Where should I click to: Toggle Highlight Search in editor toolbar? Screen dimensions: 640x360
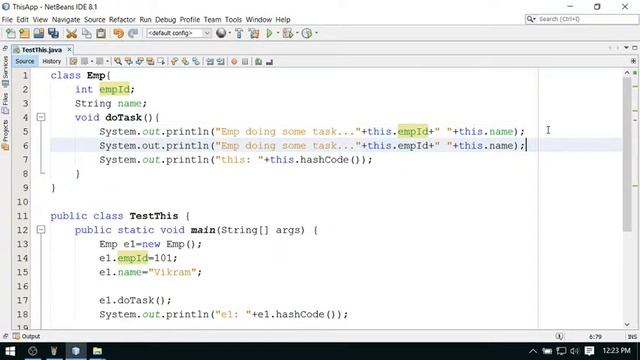[x=150, y=62]
